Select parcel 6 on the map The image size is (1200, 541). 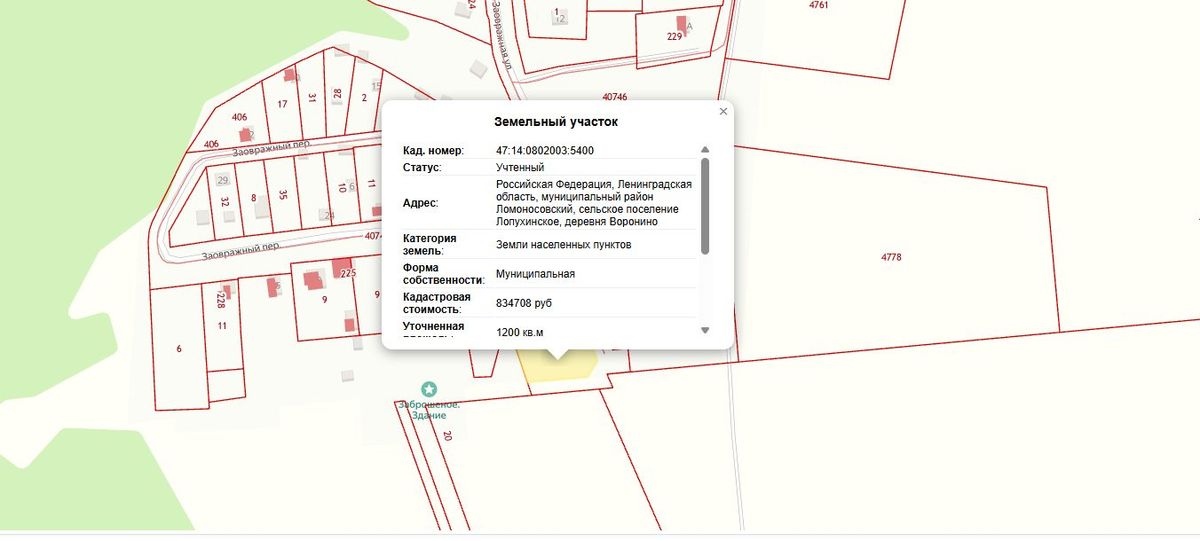(x=179, y=349)
